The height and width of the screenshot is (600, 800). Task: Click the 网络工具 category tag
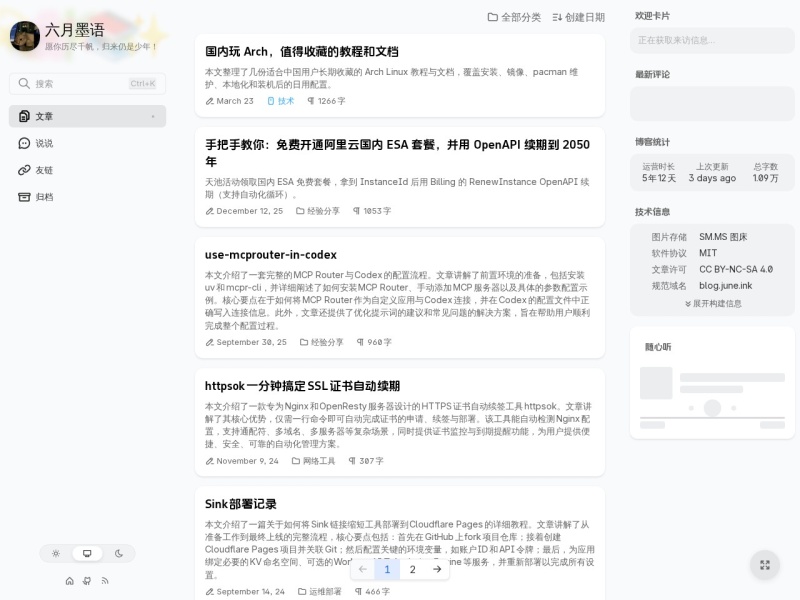click(x=314, y=461)
